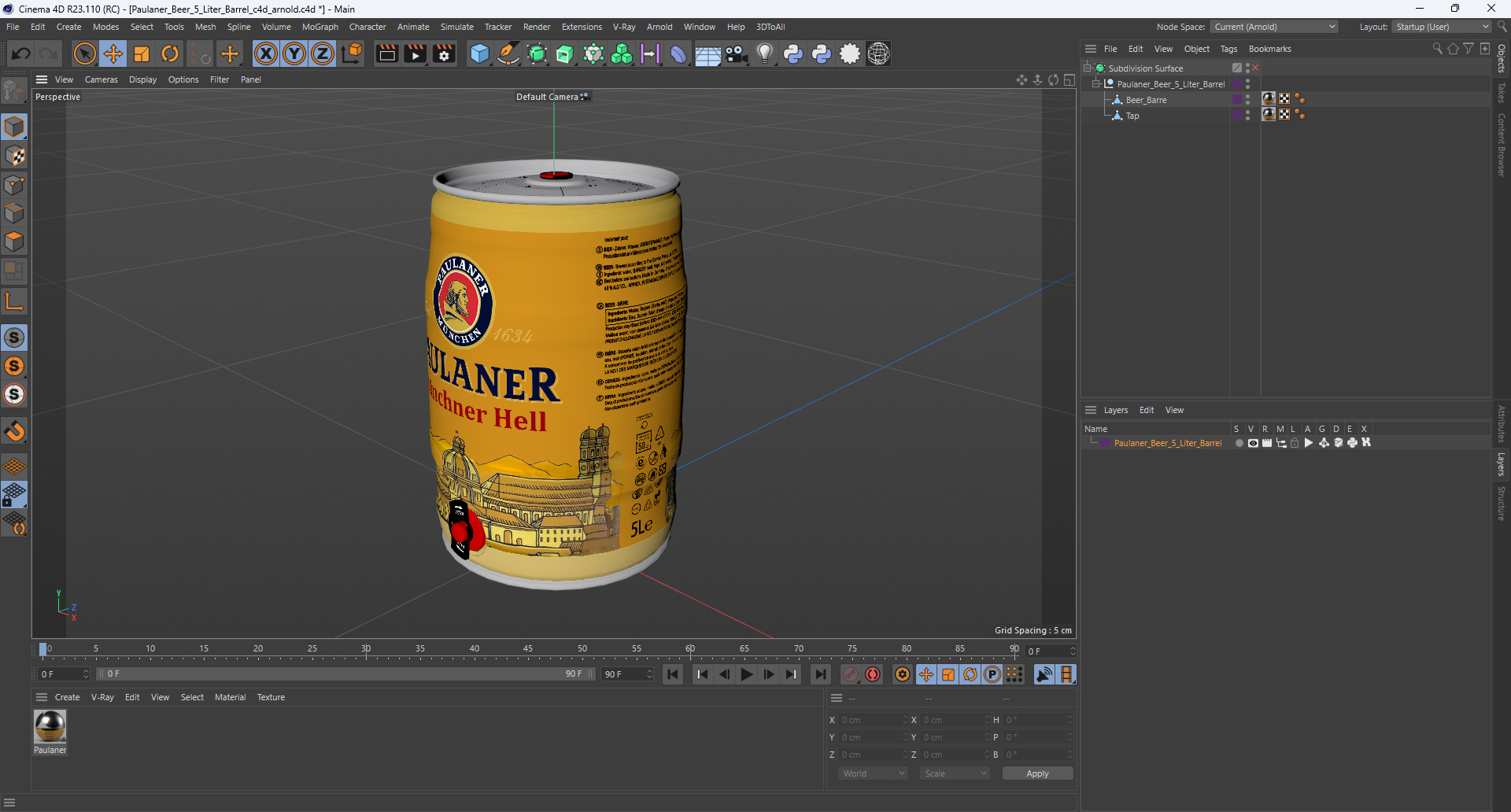Screen dimensions: 1511x812
Task: Click the globe icon in toolbar
Action: pos(878,54)
